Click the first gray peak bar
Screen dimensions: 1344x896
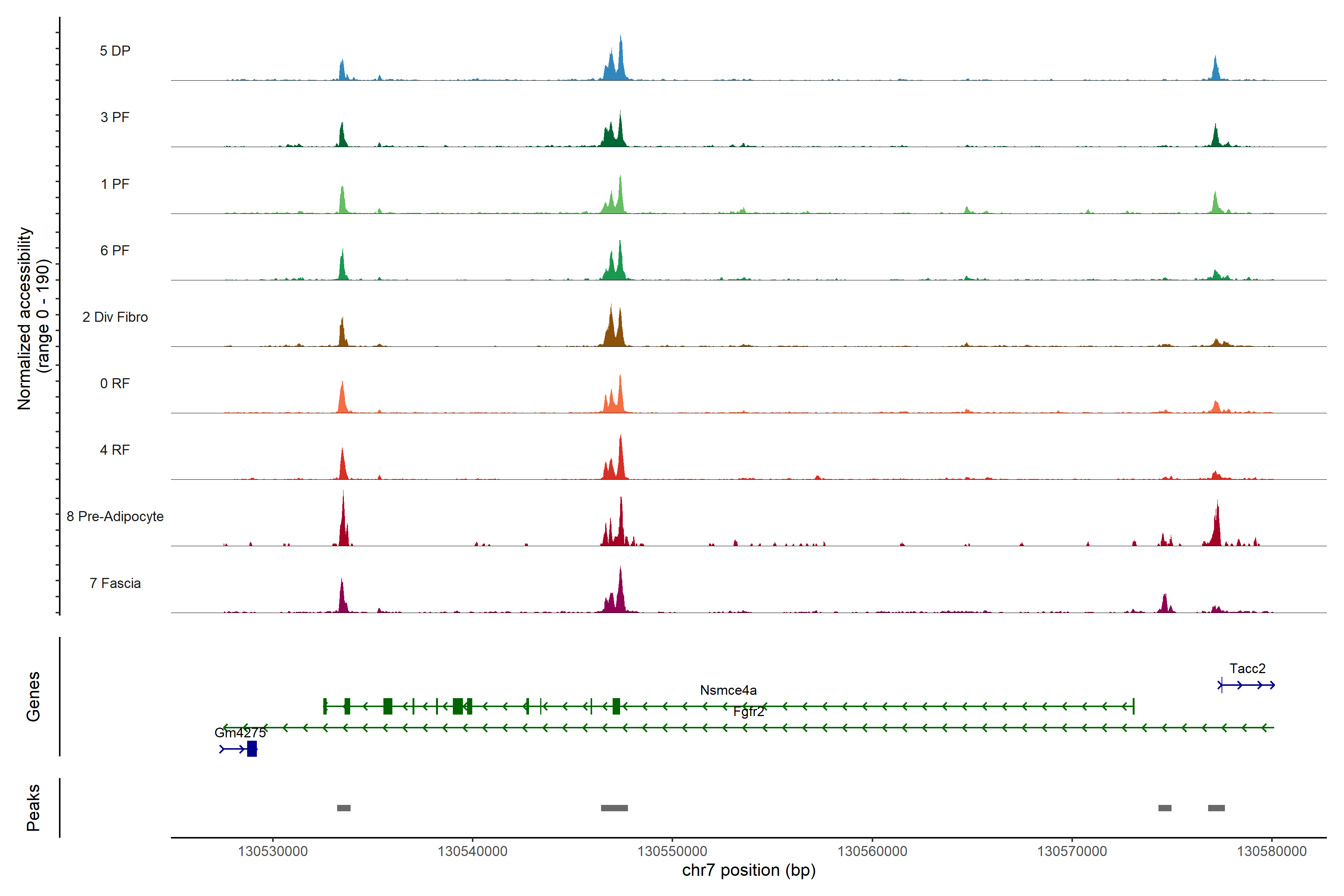(x=343, y=808)
